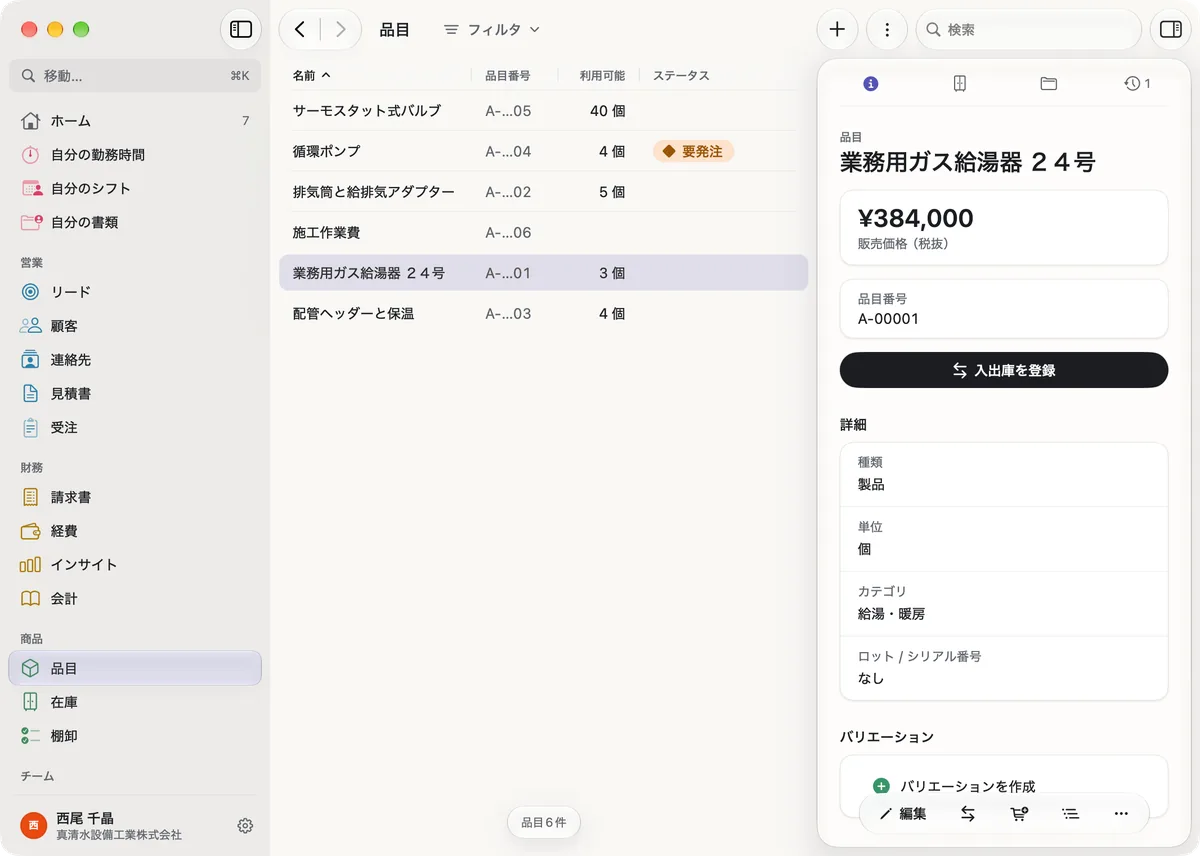This screenshot has height=856, width=1200.
Task: Go back with the left chevron
Action: pos(300,30)
